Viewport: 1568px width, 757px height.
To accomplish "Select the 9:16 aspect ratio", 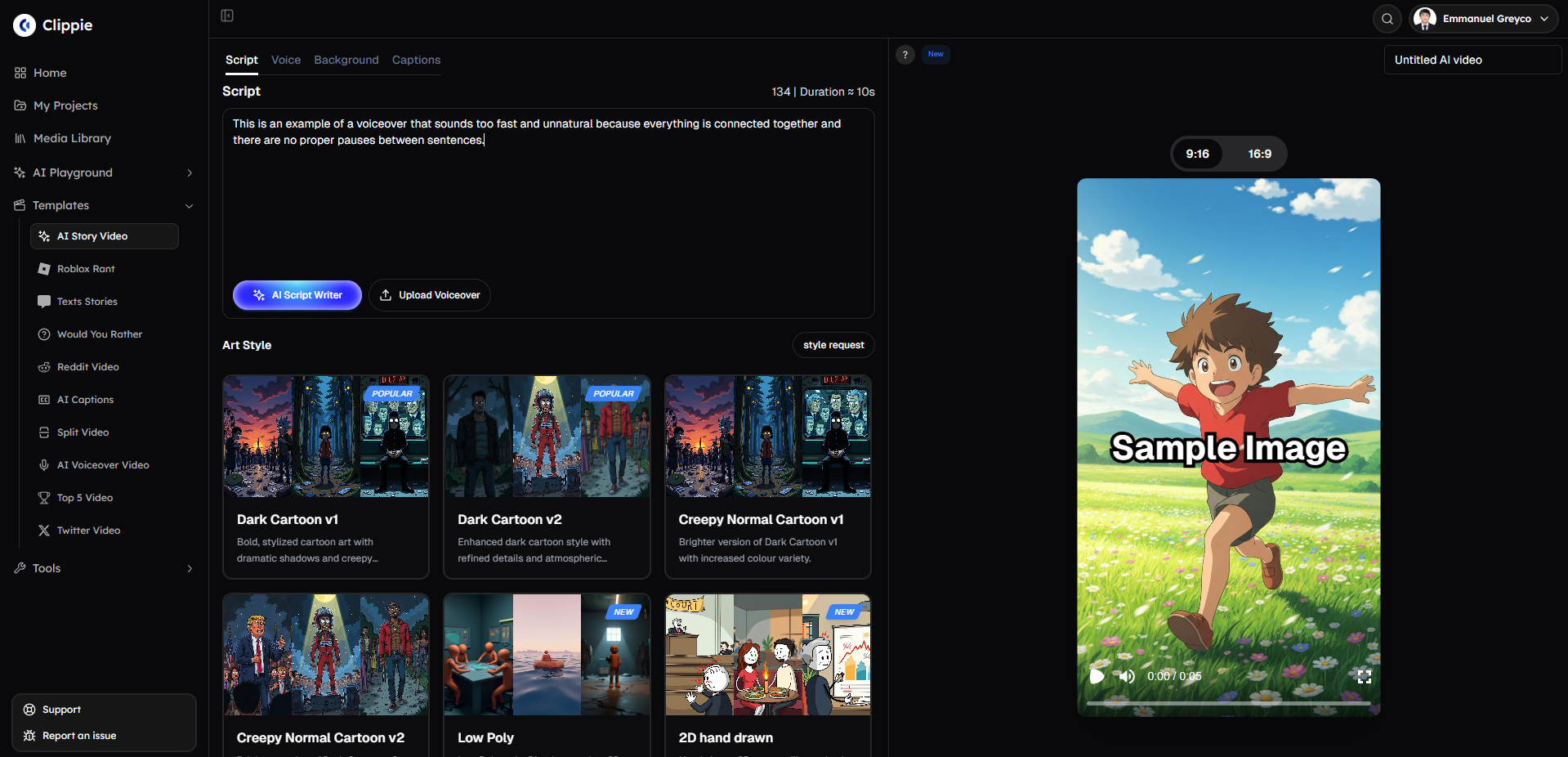I will (1198, 154).
